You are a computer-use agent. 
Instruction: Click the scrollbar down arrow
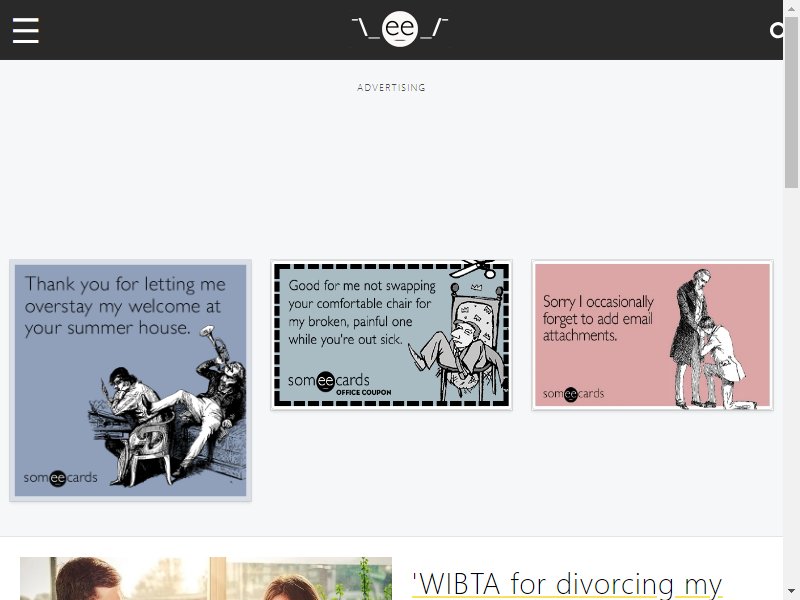791,592
